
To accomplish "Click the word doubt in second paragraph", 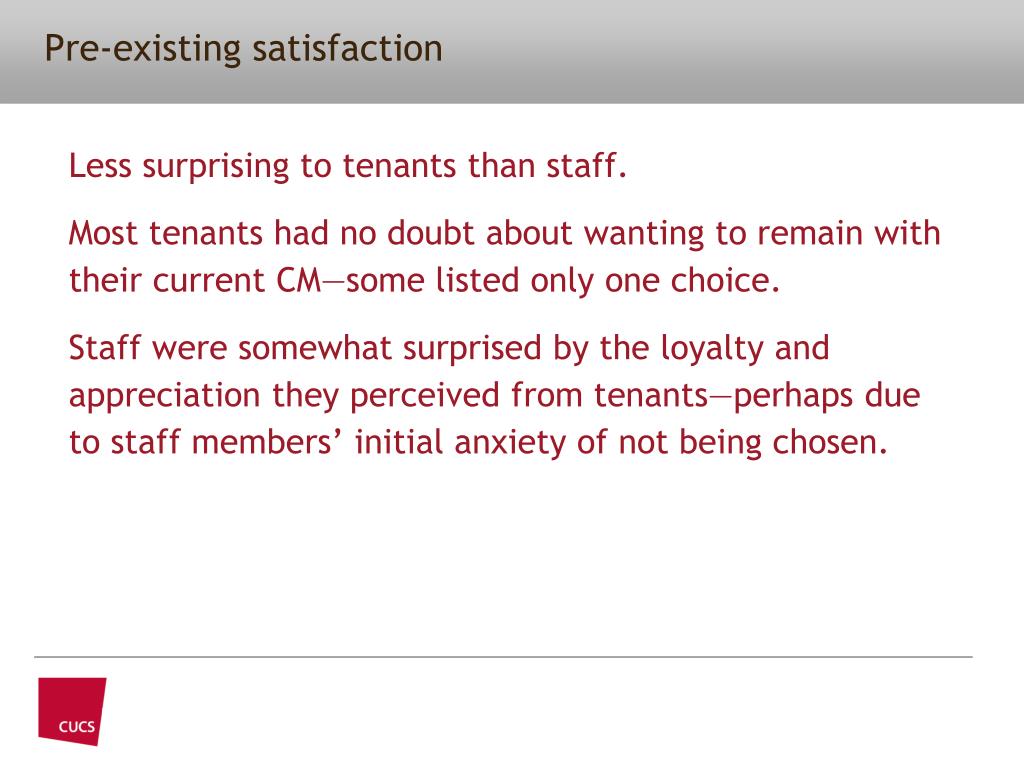I will click(x=430, y=233).
